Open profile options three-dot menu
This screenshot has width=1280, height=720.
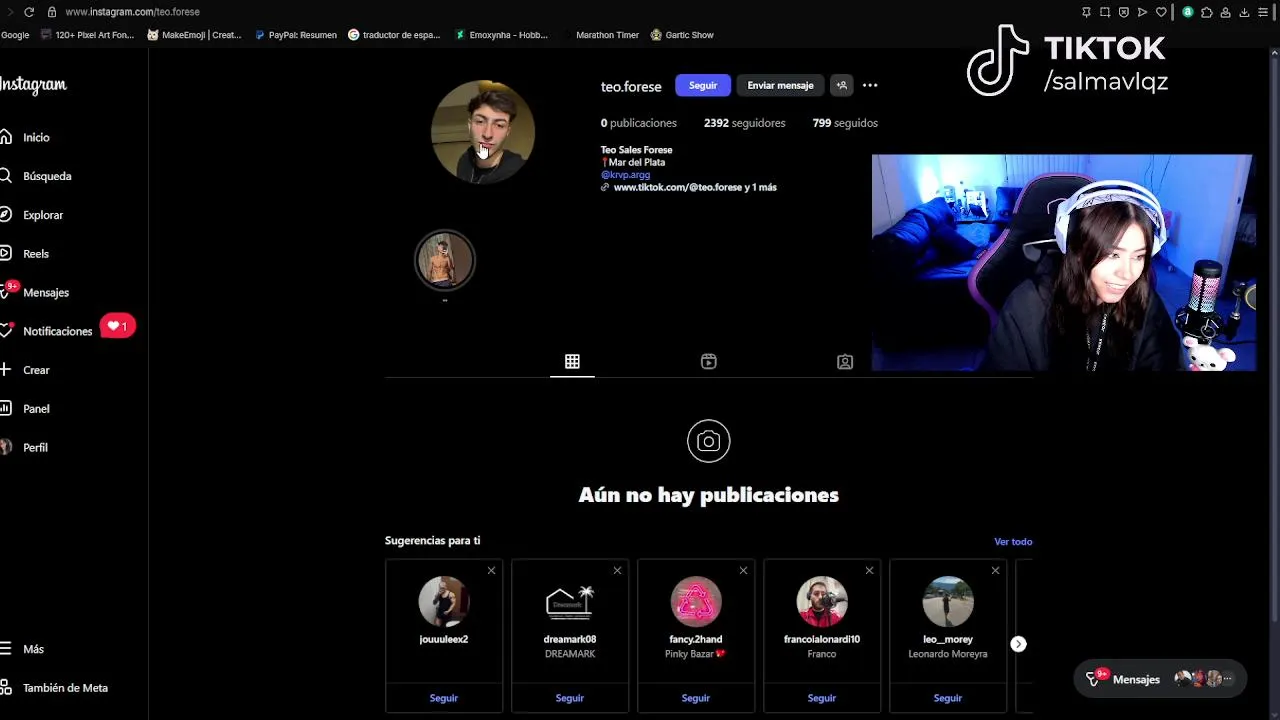pos(870,85)
